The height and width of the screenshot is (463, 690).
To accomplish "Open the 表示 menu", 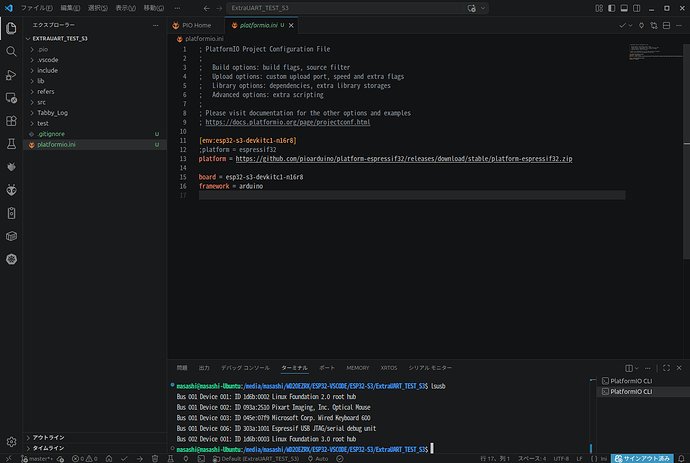I will click(x=125, y=8).
